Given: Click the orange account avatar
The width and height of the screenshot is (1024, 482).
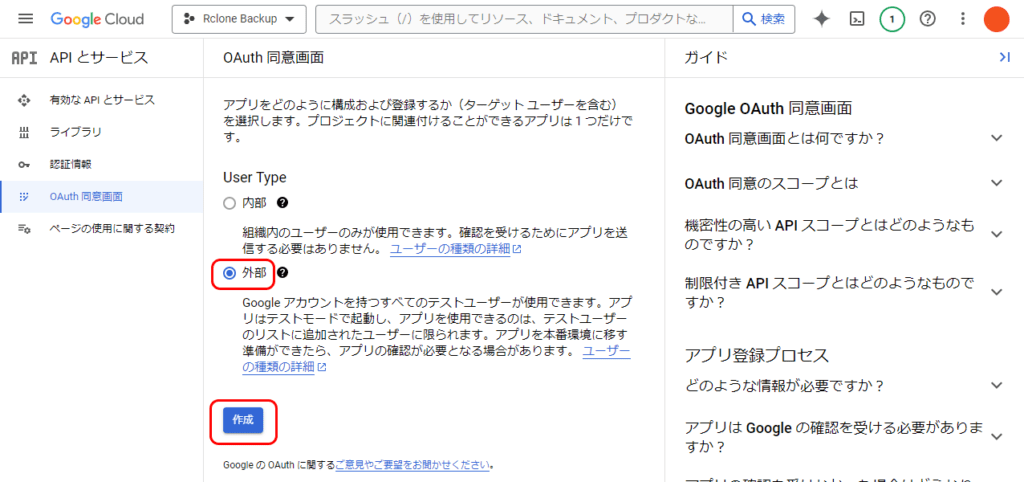Looking at the screenshot, I should click(x=997, y=19).
